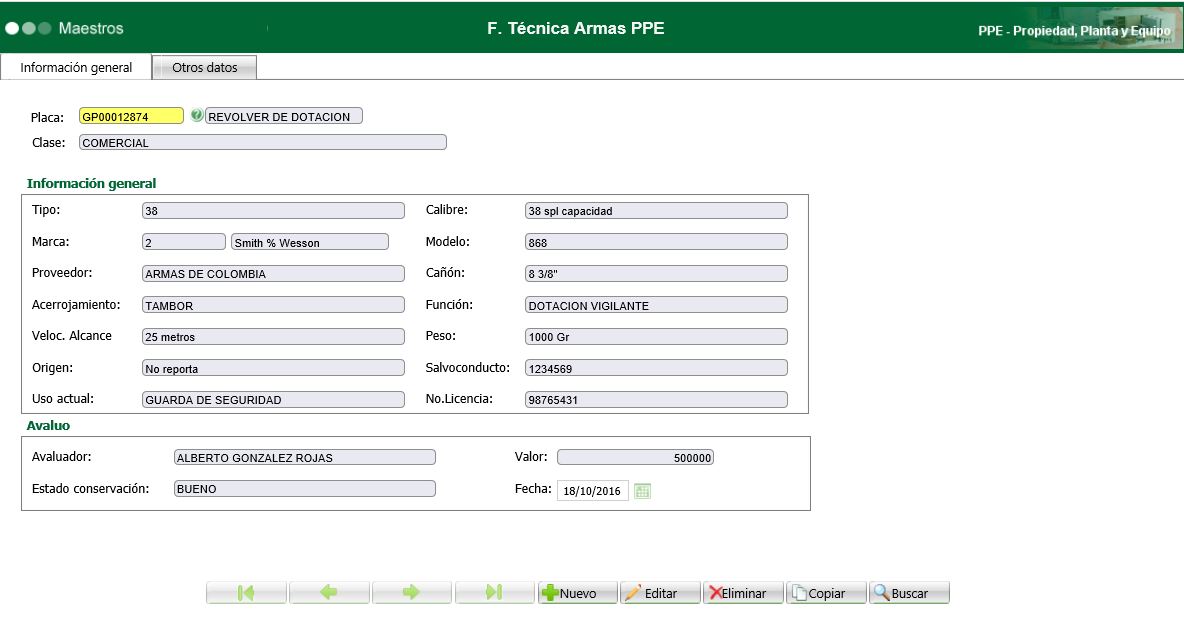
Task: Open the Fecha calendar picker icon
Action: point(643,491)
